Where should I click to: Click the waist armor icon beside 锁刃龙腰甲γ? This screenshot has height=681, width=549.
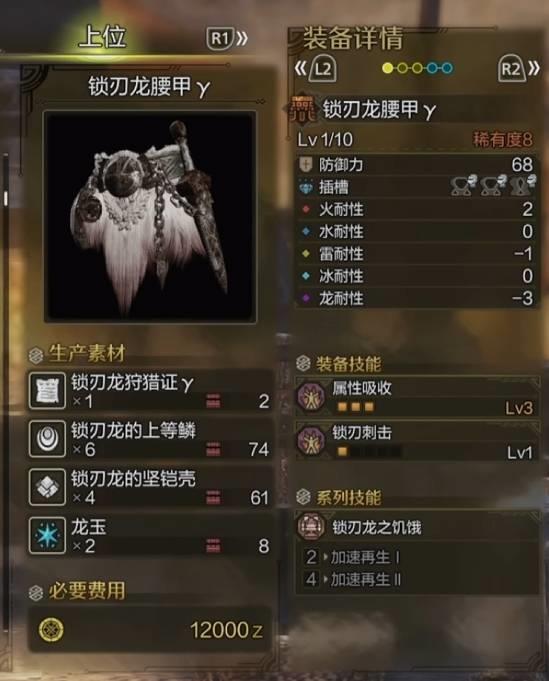tap(303, 109)
